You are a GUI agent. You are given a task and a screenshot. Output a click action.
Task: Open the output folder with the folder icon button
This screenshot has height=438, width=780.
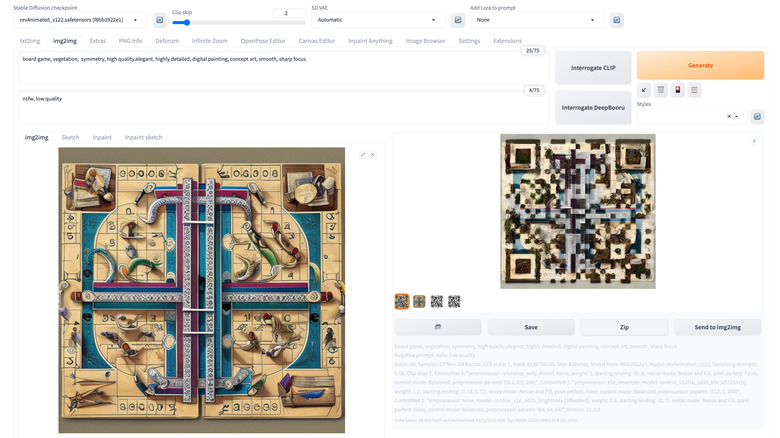pyautogui.click(x=438, y=327)
